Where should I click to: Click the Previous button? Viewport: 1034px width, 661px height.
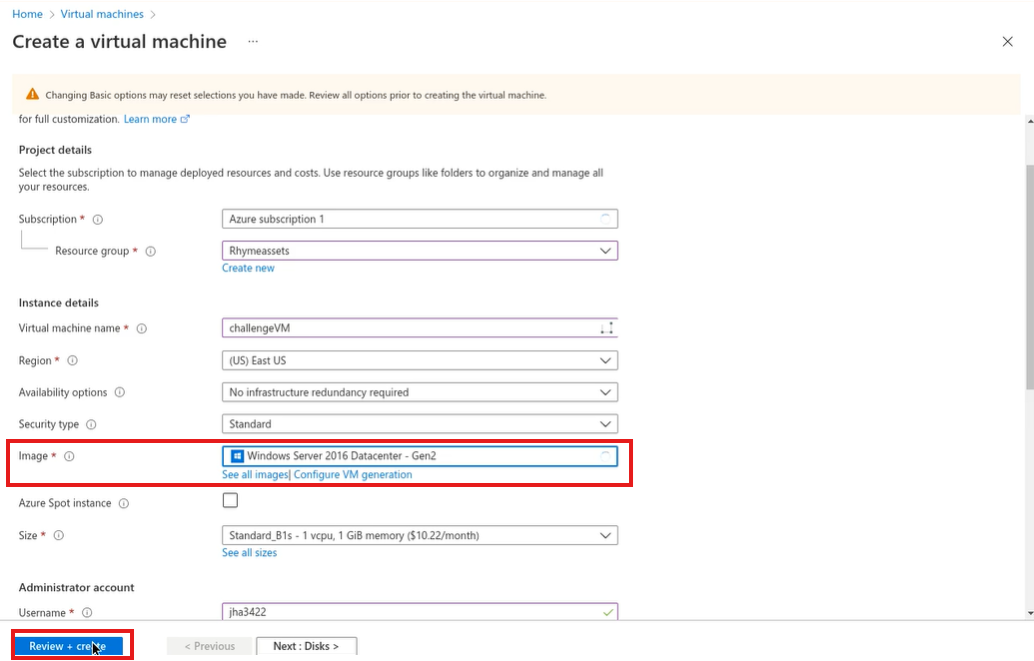pos(210,646)
